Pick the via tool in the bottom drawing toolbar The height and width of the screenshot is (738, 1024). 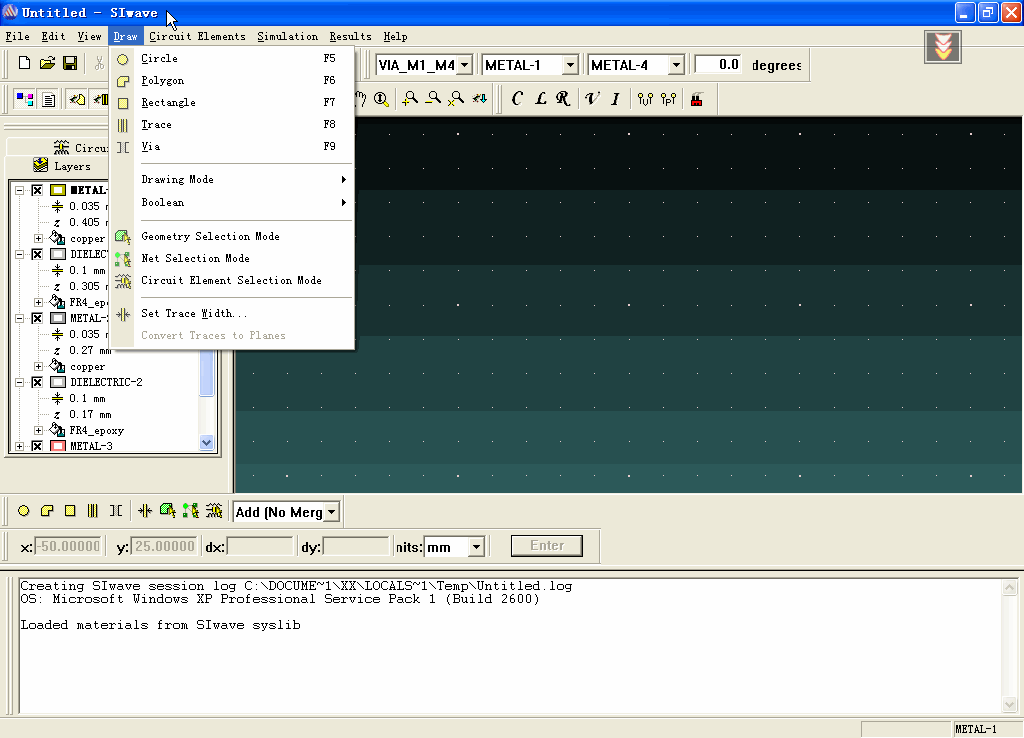point(116,511)
